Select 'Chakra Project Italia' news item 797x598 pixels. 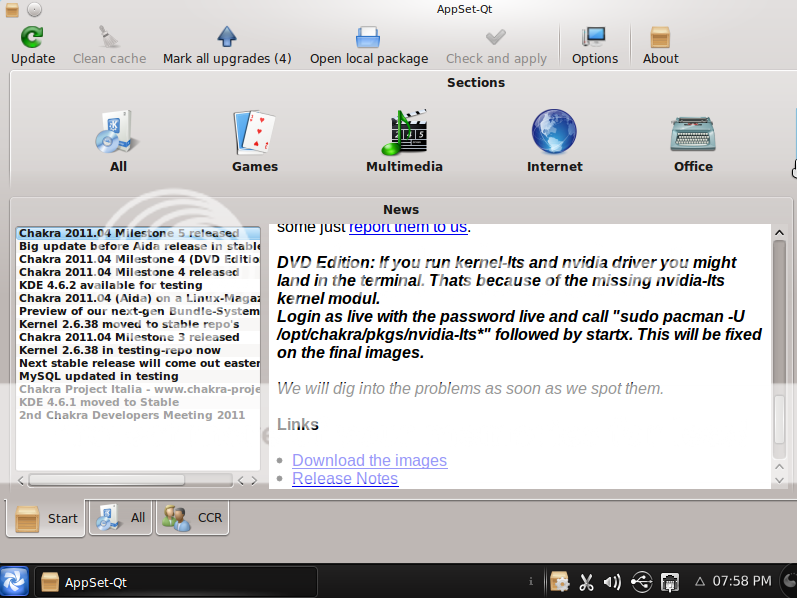point(138,389)
